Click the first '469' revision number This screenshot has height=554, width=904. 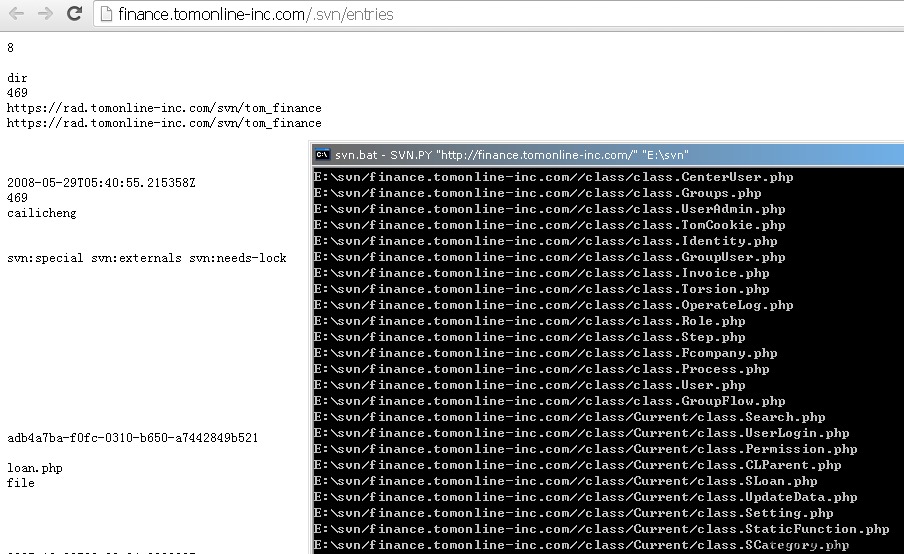17,93
